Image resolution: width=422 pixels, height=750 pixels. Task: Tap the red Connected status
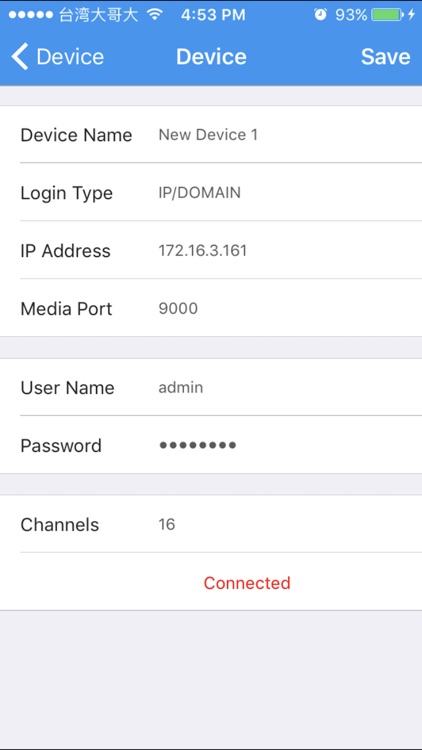[x=247, y=583]
